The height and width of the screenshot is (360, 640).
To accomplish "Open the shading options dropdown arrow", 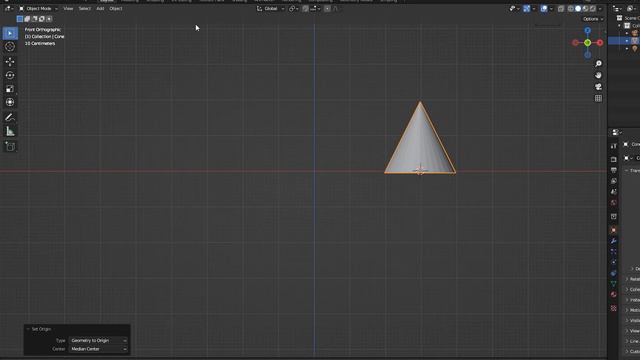I will [x=600, y=9].
